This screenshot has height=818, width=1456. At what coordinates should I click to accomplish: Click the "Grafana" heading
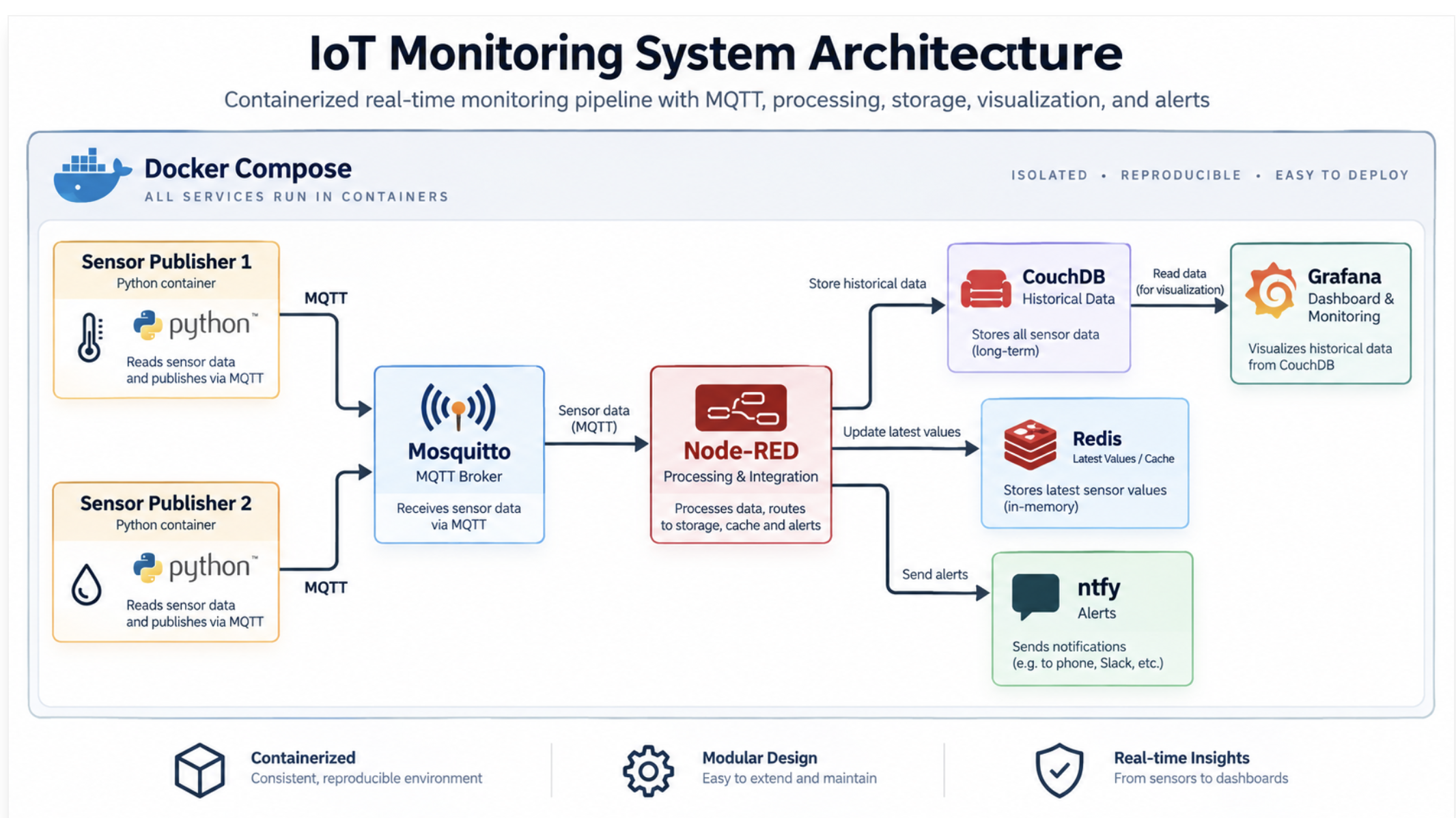pyautogui.click(x=1344, y=277)
